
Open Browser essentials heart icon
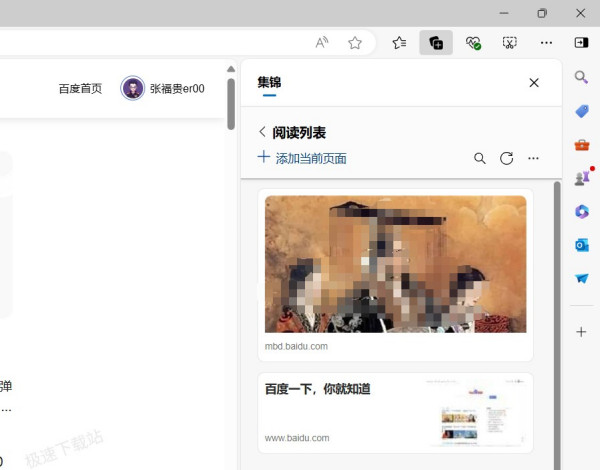click(473, 42)
